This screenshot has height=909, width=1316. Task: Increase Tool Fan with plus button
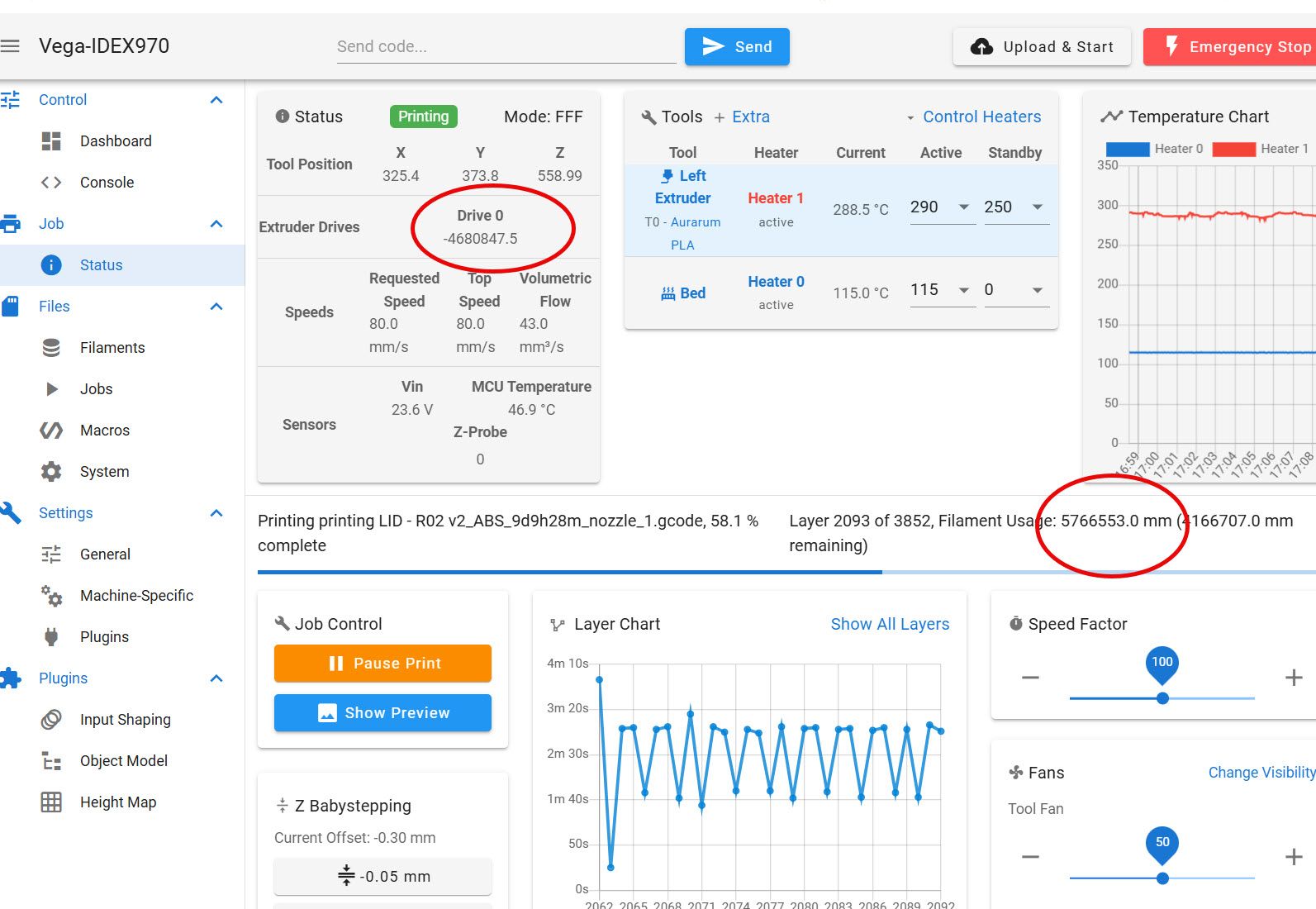1294,857
